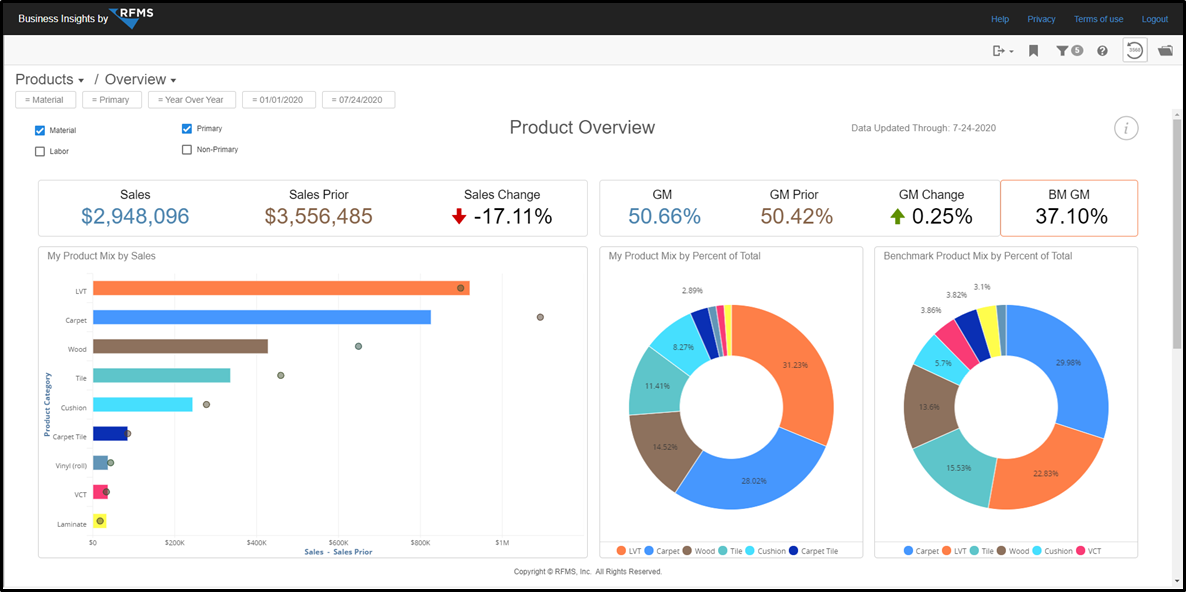Click the green up arrow by GM Change

pyautogui.click(x=897, y=217)
